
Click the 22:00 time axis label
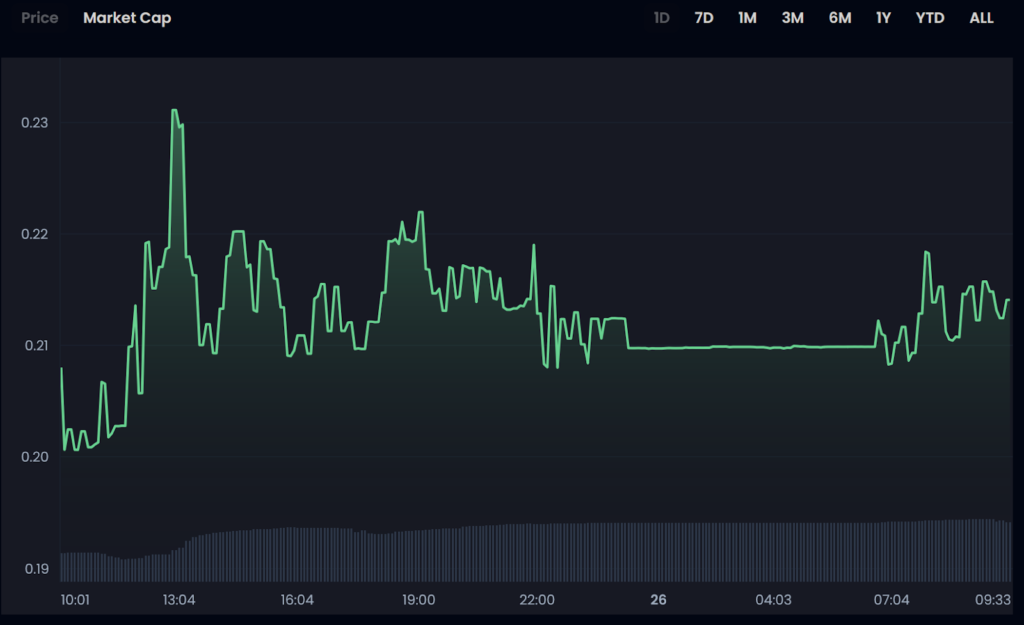point(537,600)
